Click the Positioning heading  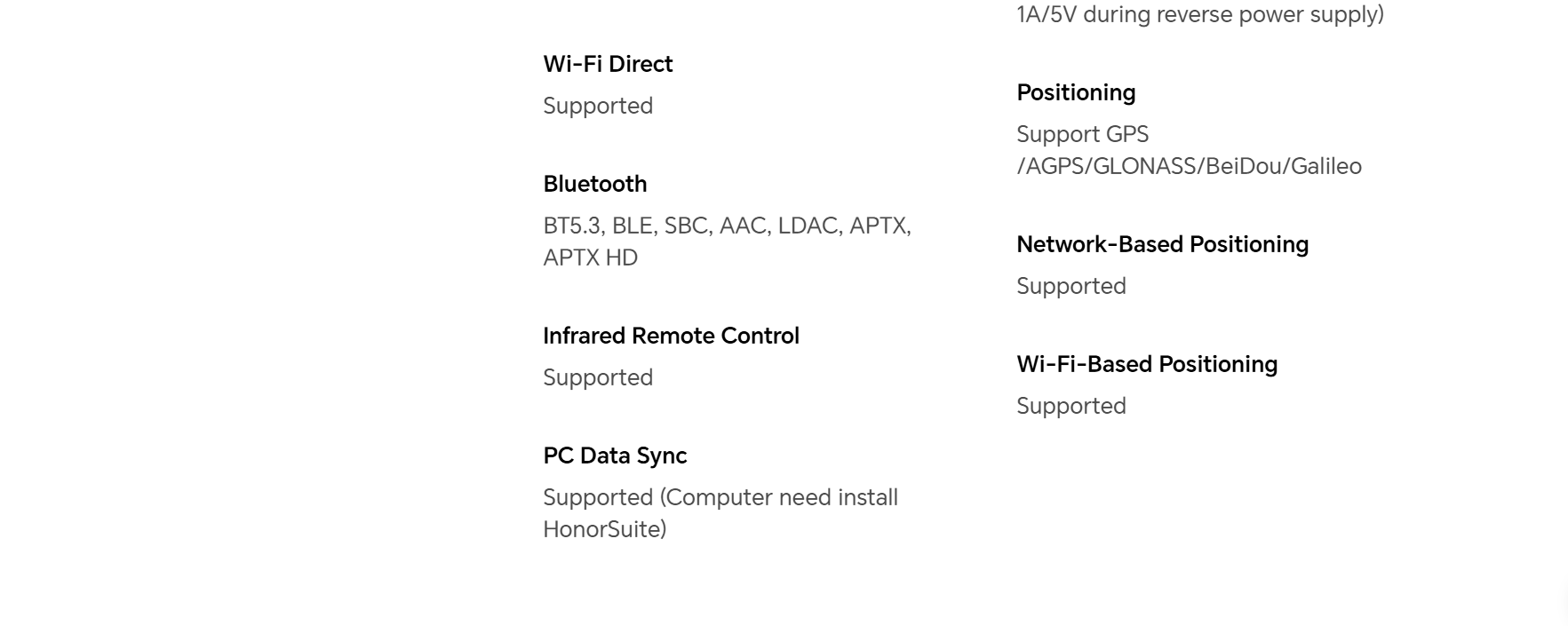pos(1076,92)
